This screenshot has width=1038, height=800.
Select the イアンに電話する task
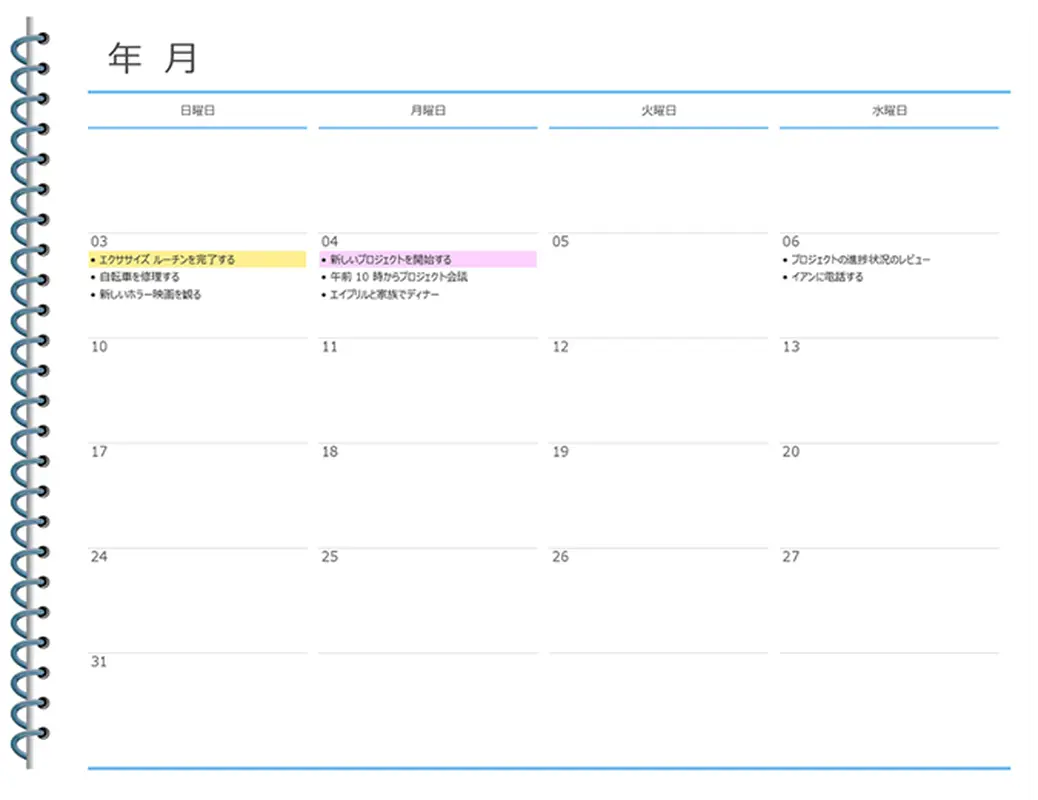[x=826, y=277]
